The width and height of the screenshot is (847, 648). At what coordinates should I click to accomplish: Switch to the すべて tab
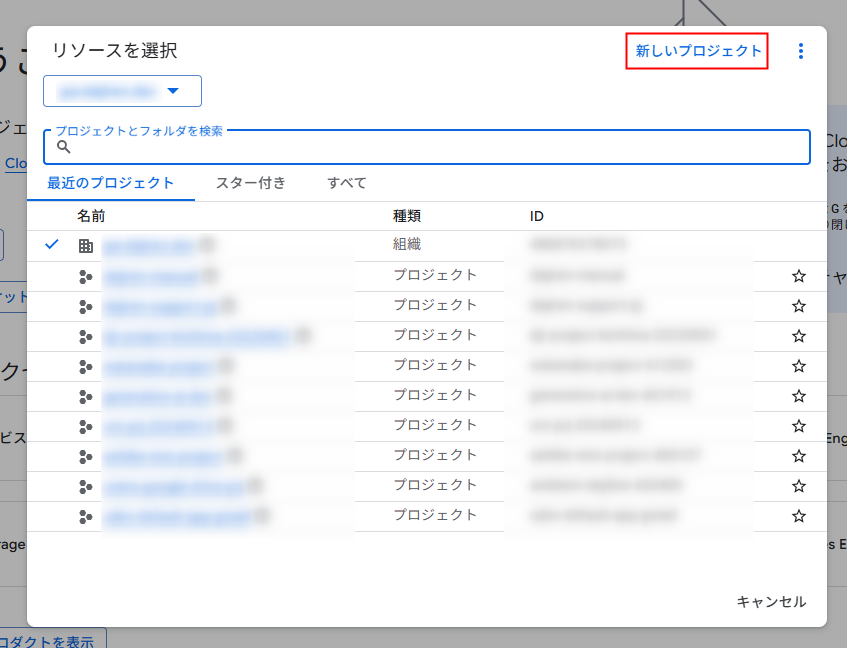point(347,183)
